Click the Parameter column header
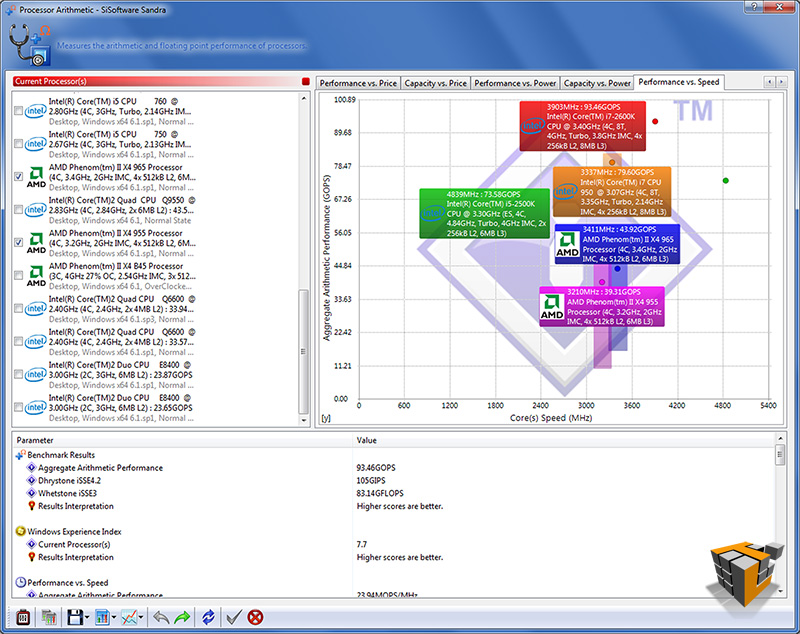 (x=183, y=440)
